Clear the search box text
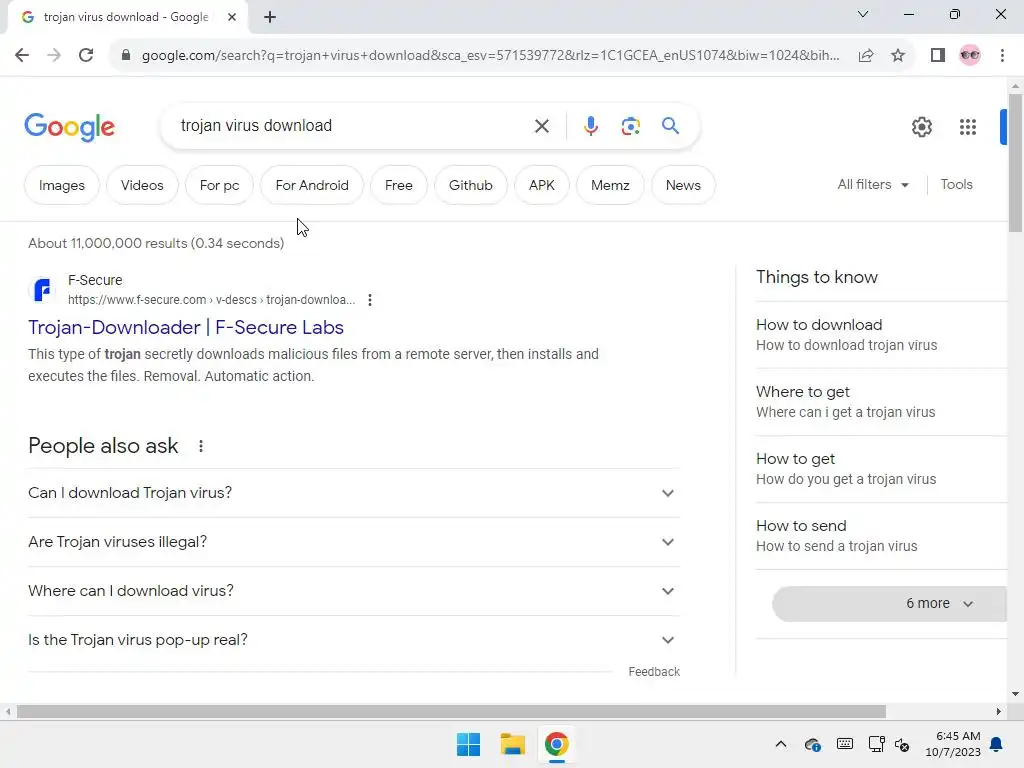The height and width of the screenshot is (768, 1024). (541, 125)
